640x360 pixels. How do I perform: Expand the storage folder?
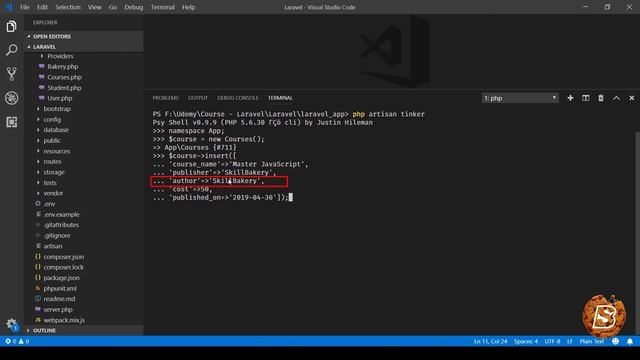[54, 172]
